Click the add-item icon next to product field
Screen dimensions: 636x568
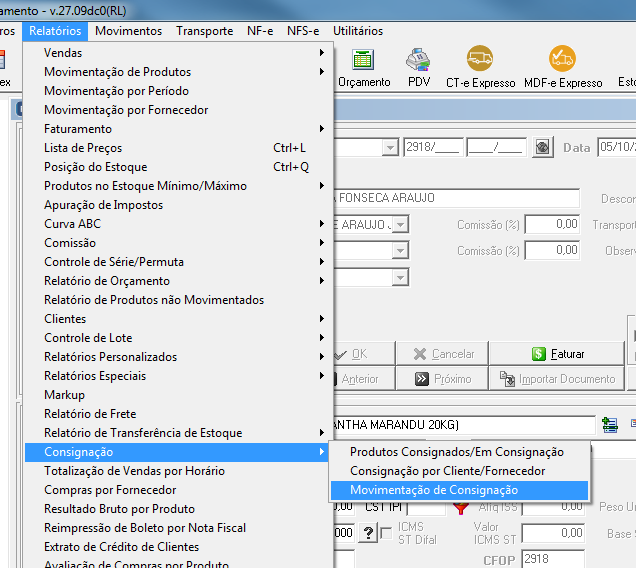610,425
